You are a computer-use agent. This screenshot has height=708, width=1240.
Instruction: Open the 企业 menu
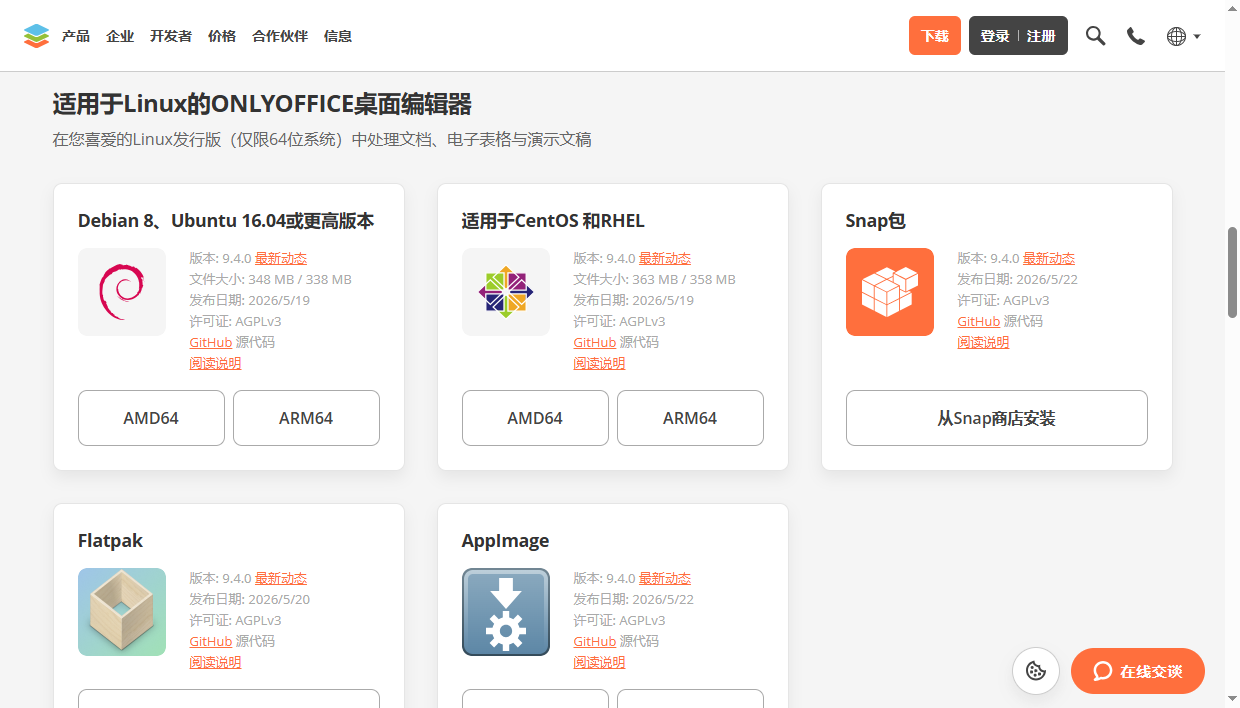click(x=120, y=36)
